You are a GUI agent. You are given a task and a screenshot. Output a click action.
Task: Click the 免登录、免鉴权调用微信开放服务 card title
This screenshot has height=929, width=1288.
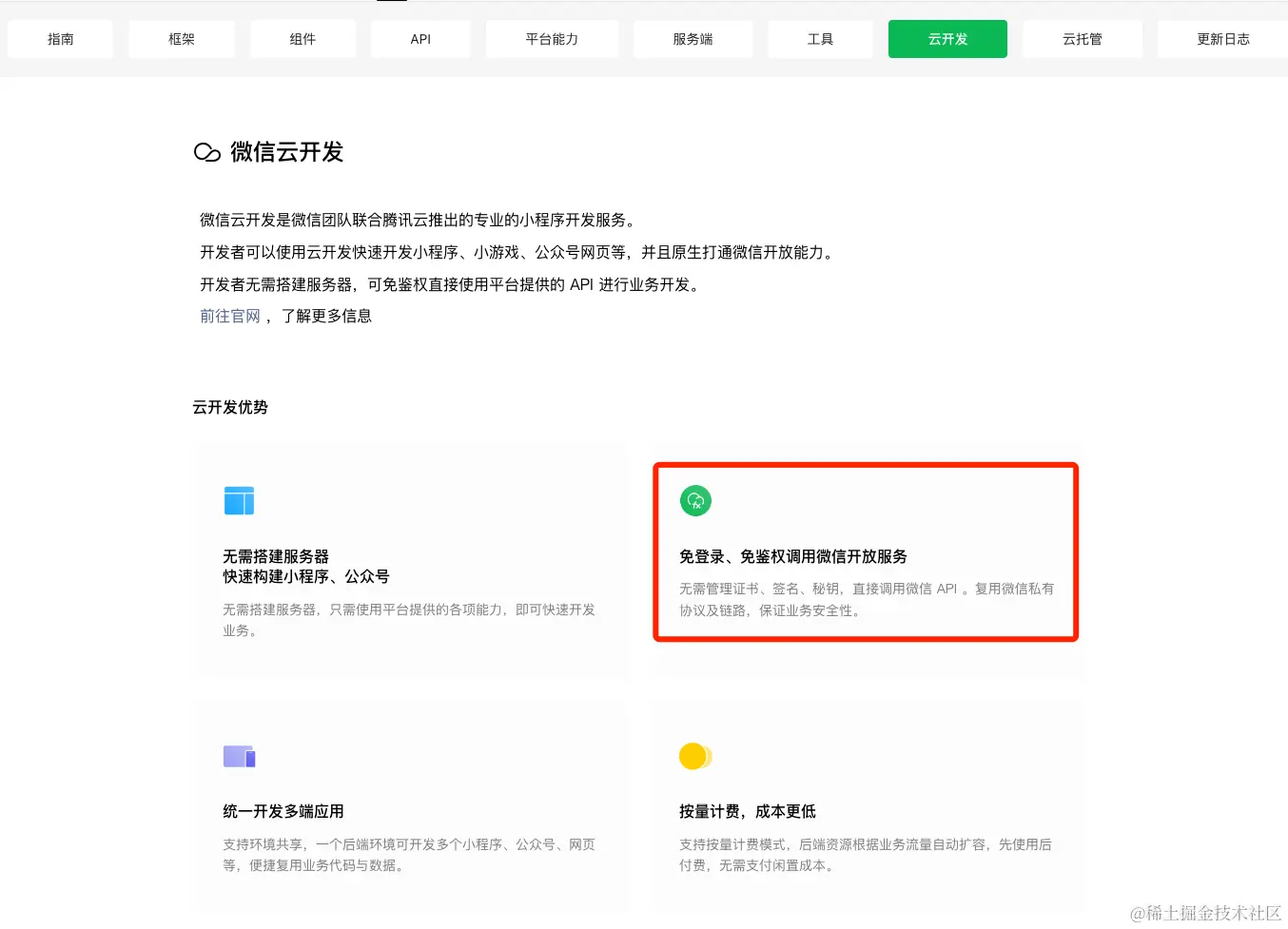pos(793,556)
